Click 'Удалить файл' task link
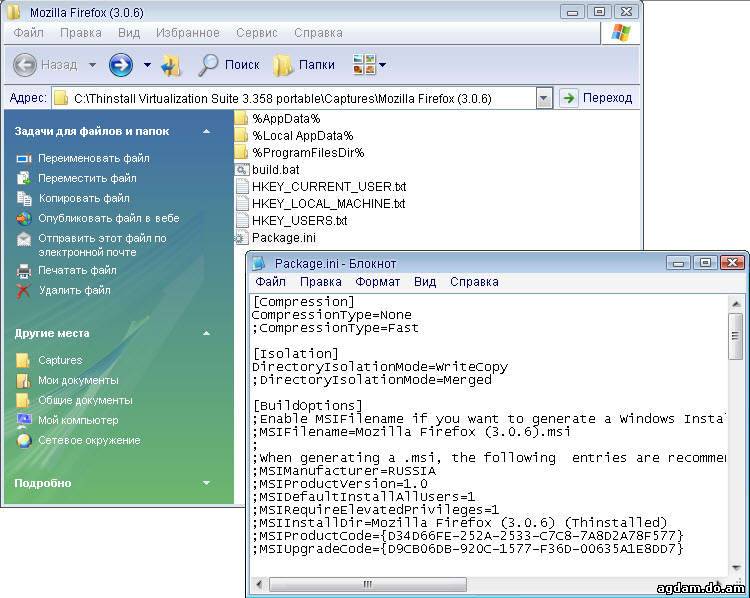Viewport: 750px width, 598px height. pos(75,290)
